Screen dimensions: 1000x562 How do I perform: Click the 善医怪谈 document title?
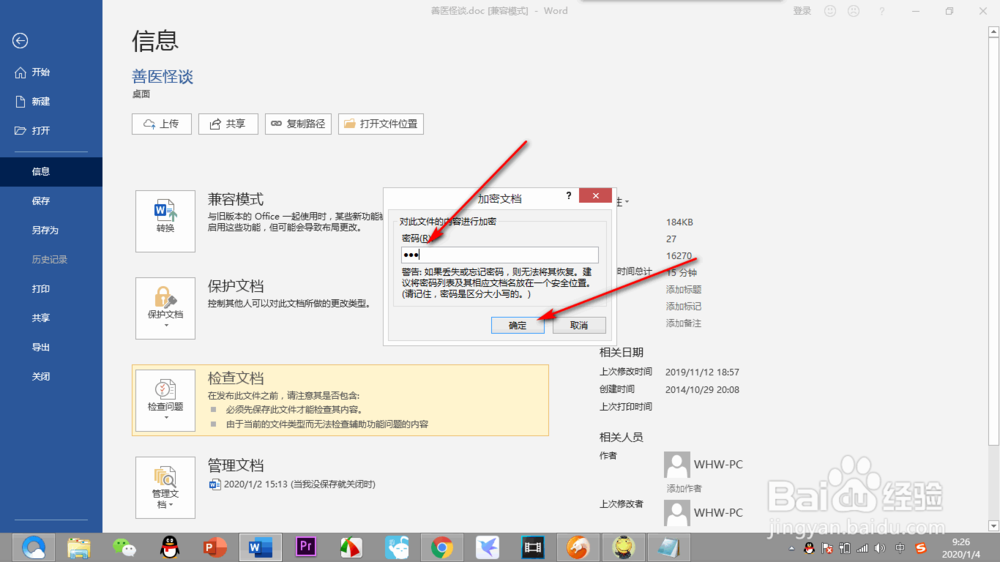coord(162,77)
